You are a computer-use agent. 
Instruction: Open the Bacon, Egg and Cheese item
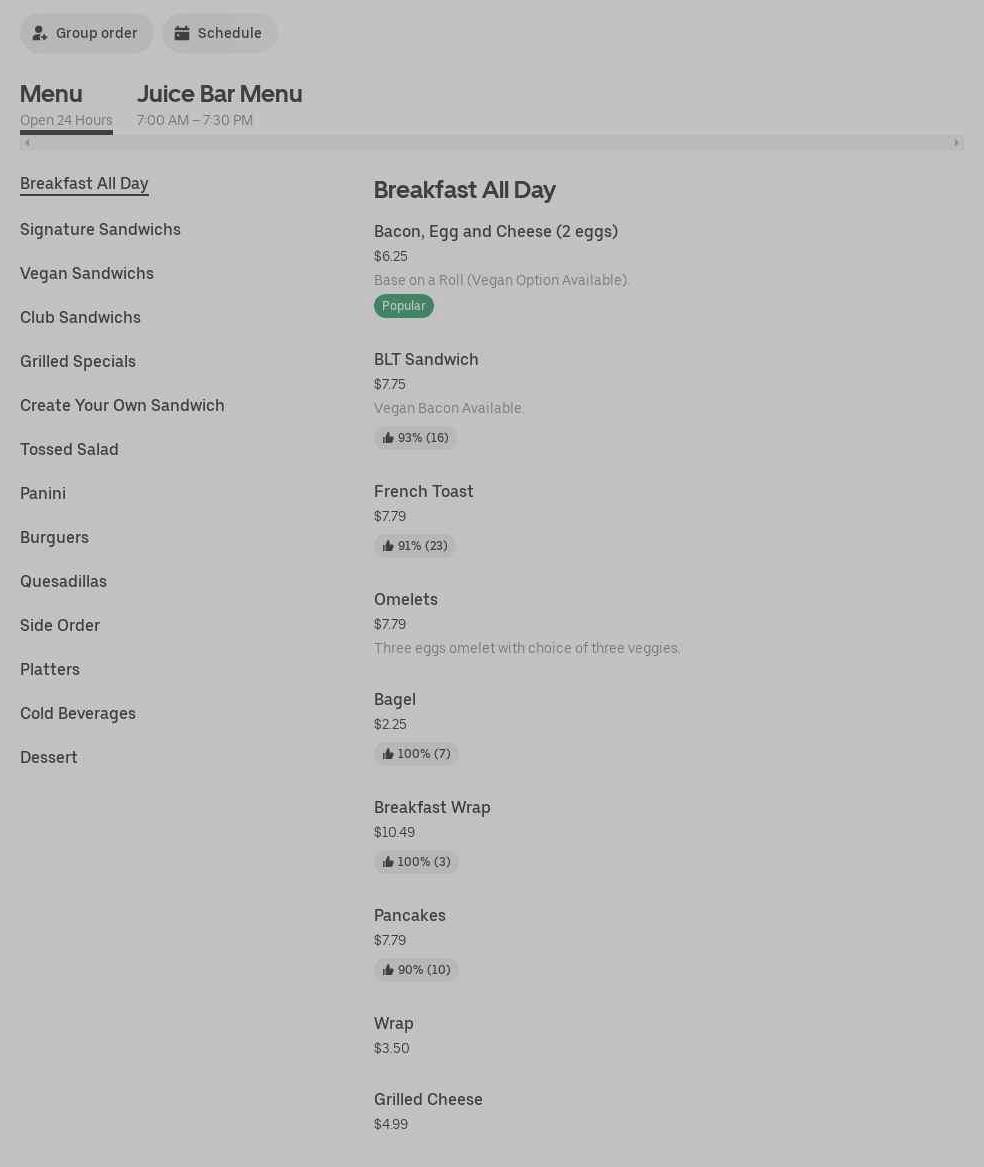coord(495,232)
